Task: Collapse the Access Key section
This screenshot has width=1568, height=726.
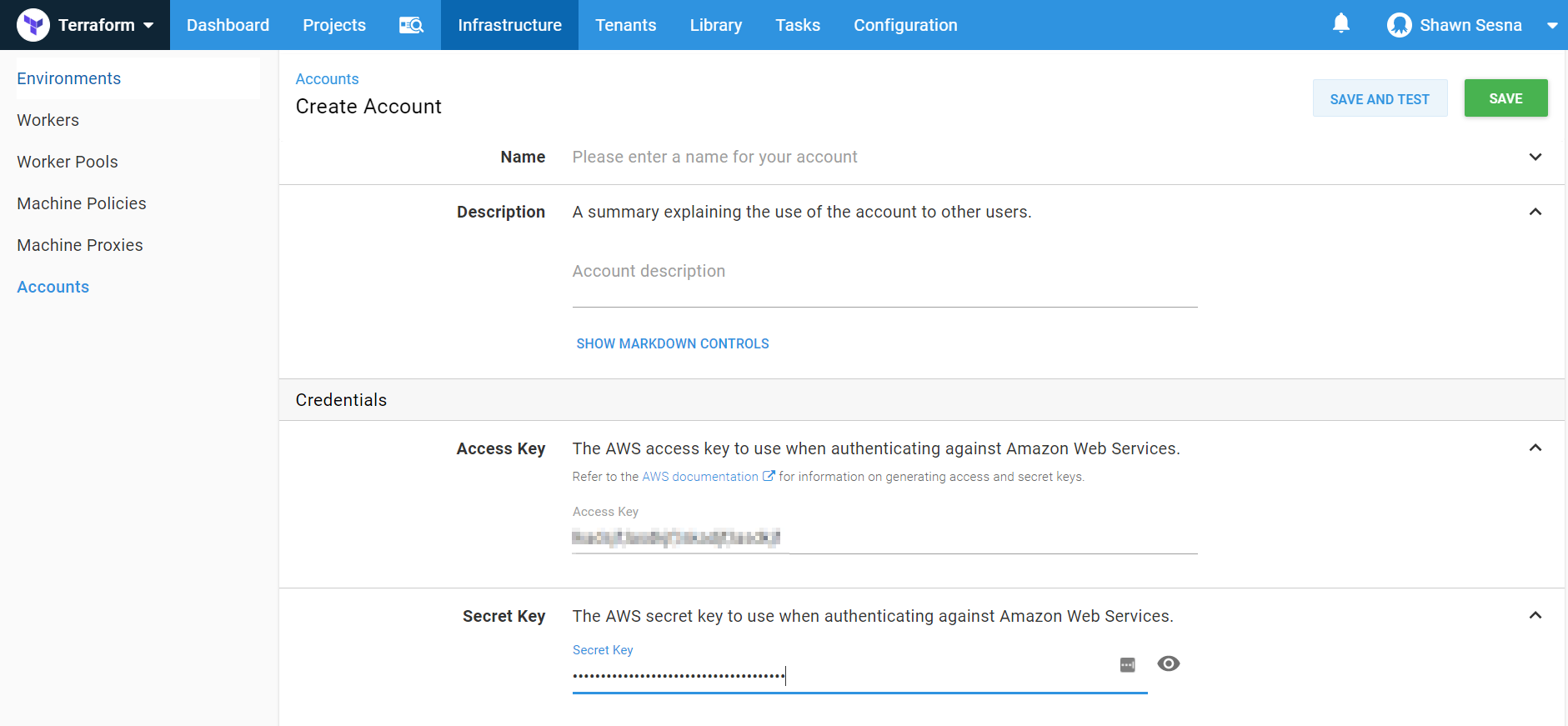Action: (x=1535, y=448)
